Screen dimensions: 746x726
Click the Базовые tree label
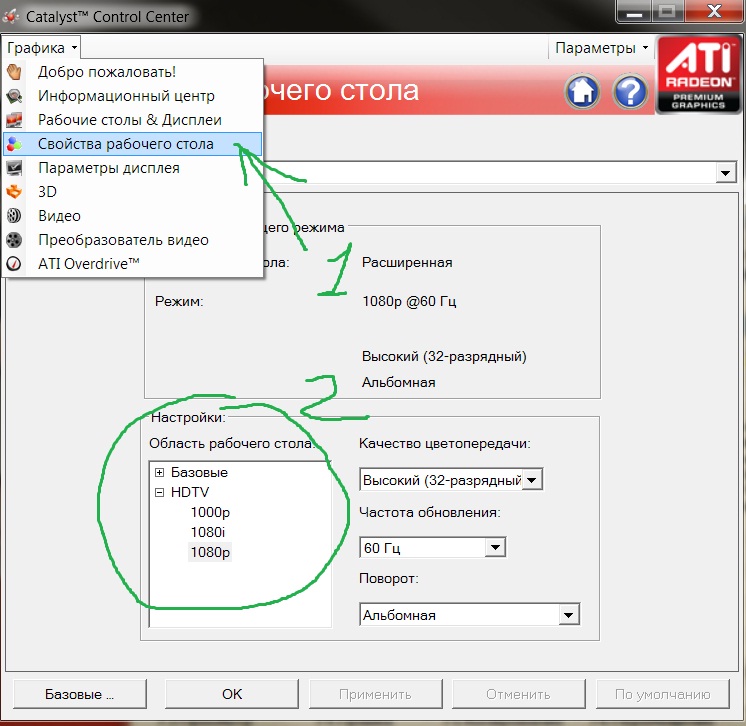(199, 472)
